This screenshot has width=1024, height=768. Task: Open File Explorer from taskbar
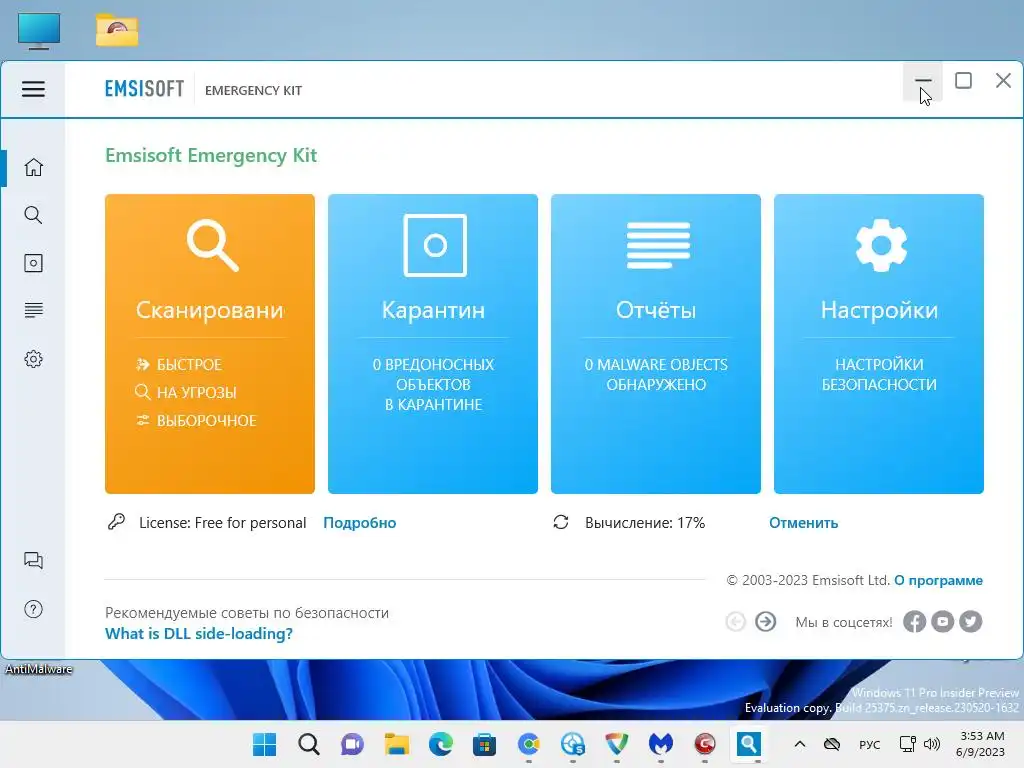coord(396,744)
